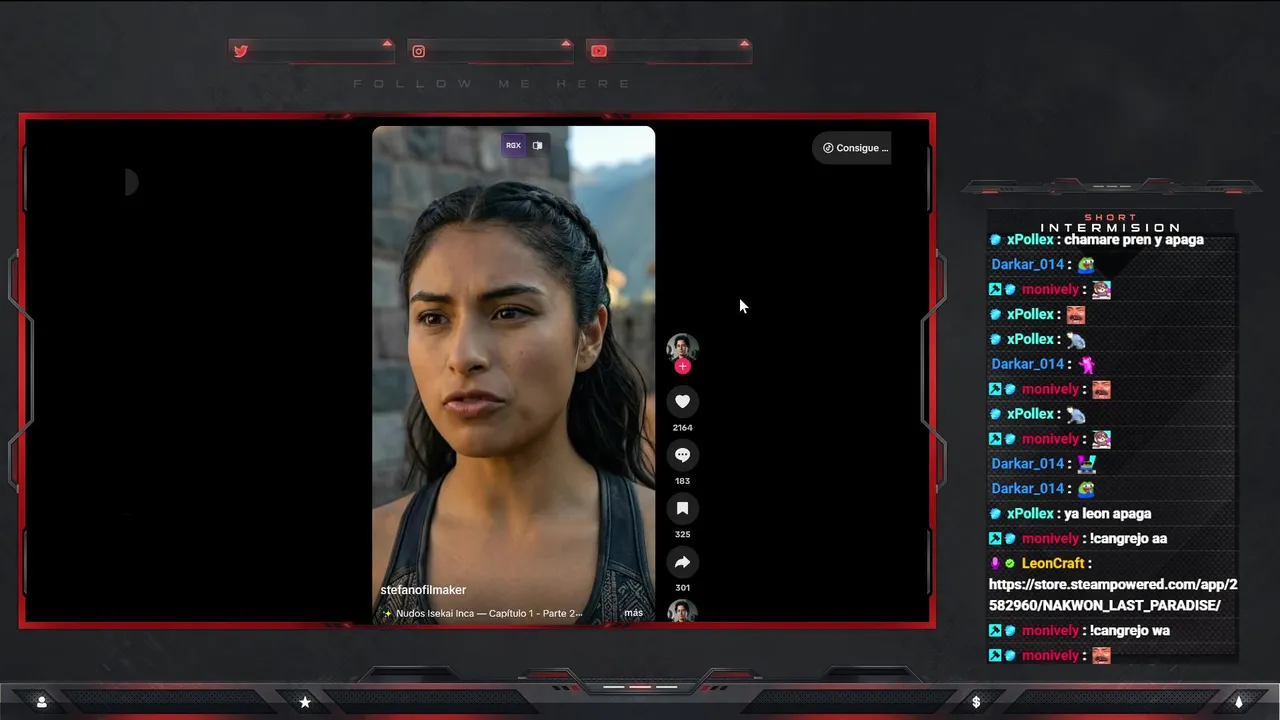Click the comment count 183
1280x720 pixels.
pos(682,481)
